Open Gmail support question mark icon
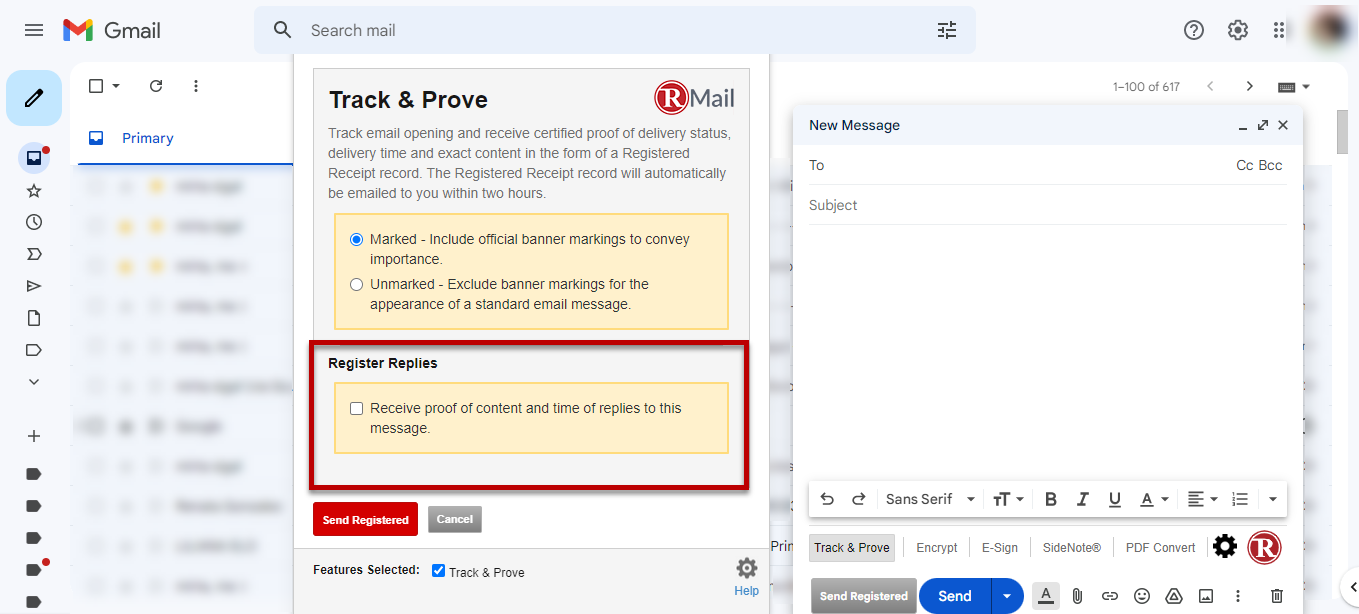 1194,30
